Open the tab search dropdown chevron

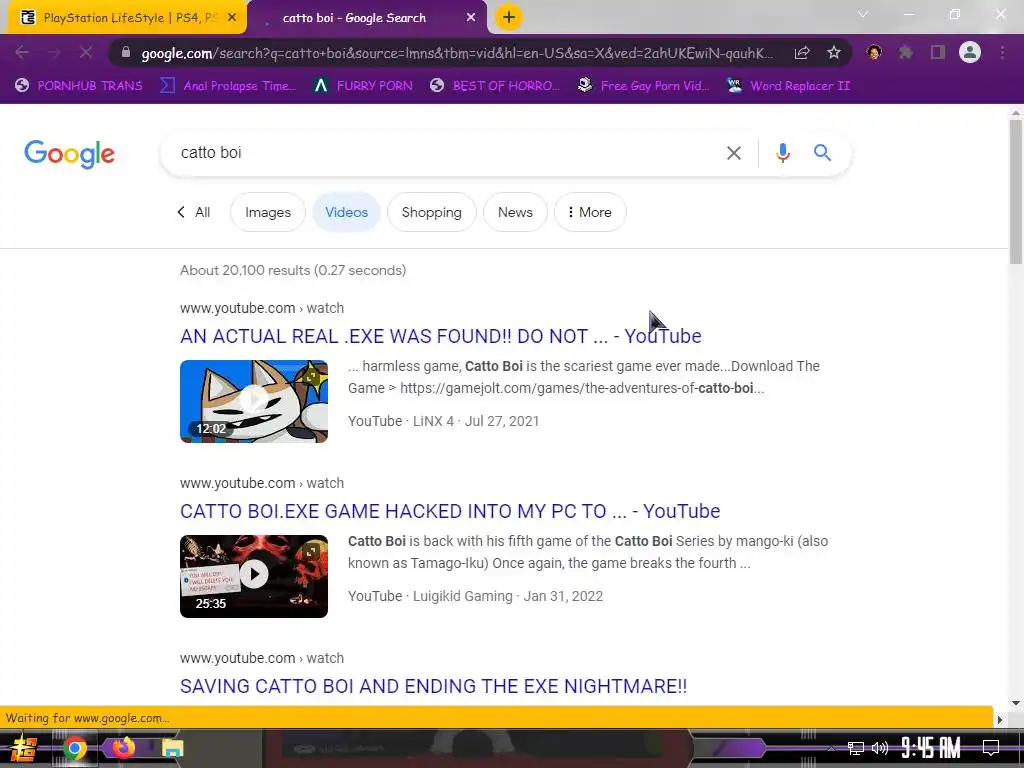pyautogui.click(x=863, y=14)
